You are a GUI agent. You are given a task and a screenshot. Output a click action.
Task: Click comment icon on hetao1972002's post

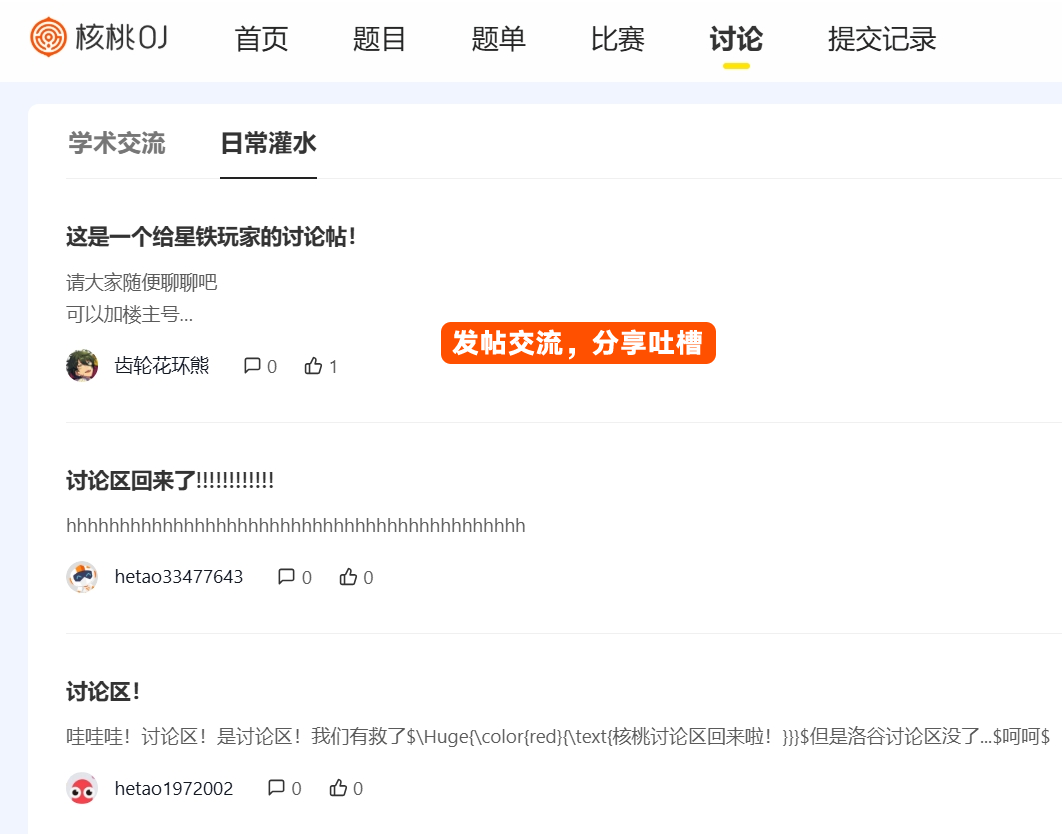[276, 788]
